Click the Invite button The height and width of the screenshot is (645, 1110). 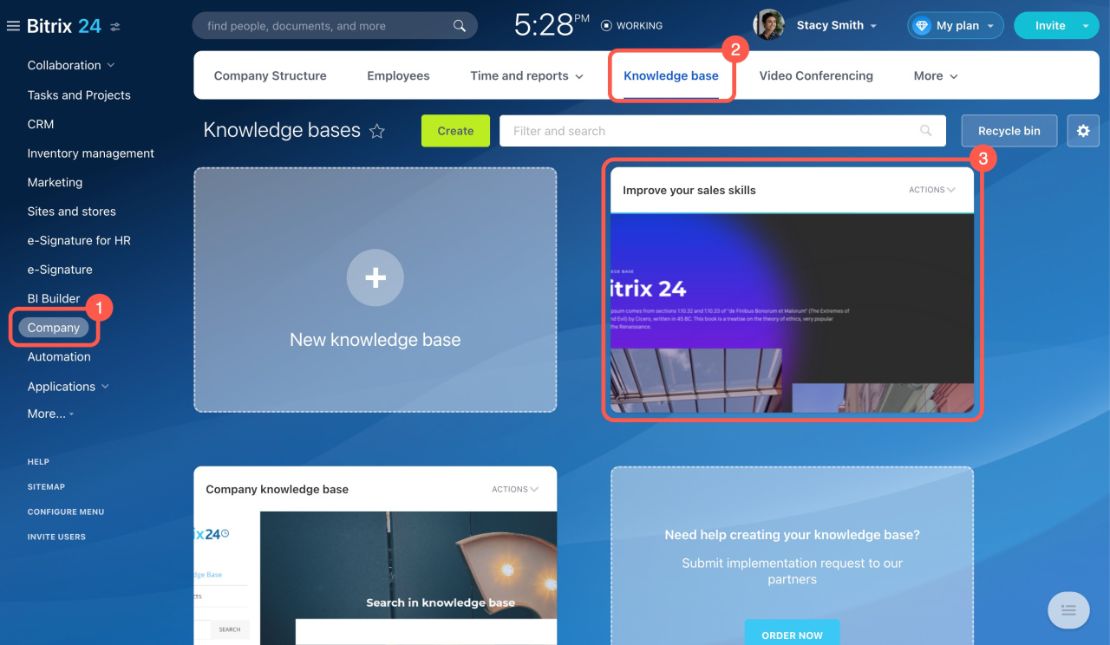[x=1049, y=25]
